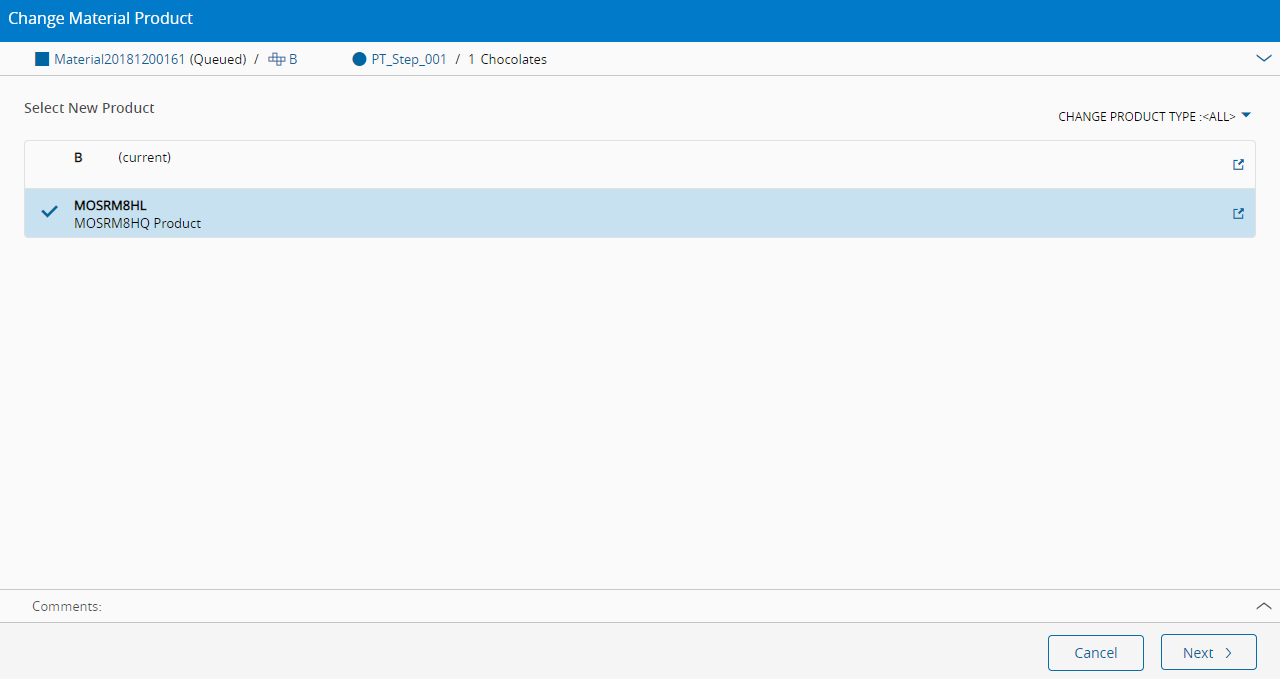Click the Change Material Product title bar

coord(640,18)
